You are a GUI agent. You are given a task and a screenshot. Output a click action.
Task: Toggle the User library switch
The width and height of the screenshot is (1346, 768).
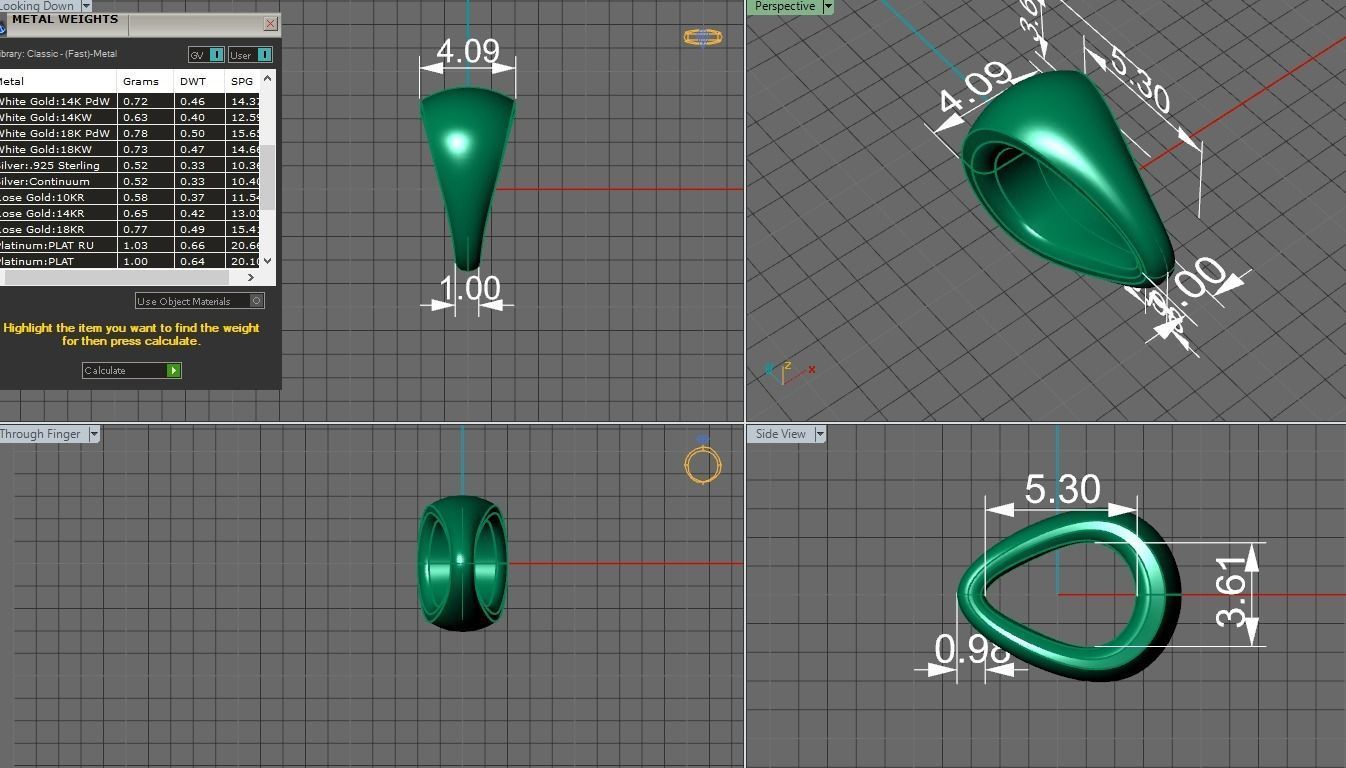pos(251,54)
